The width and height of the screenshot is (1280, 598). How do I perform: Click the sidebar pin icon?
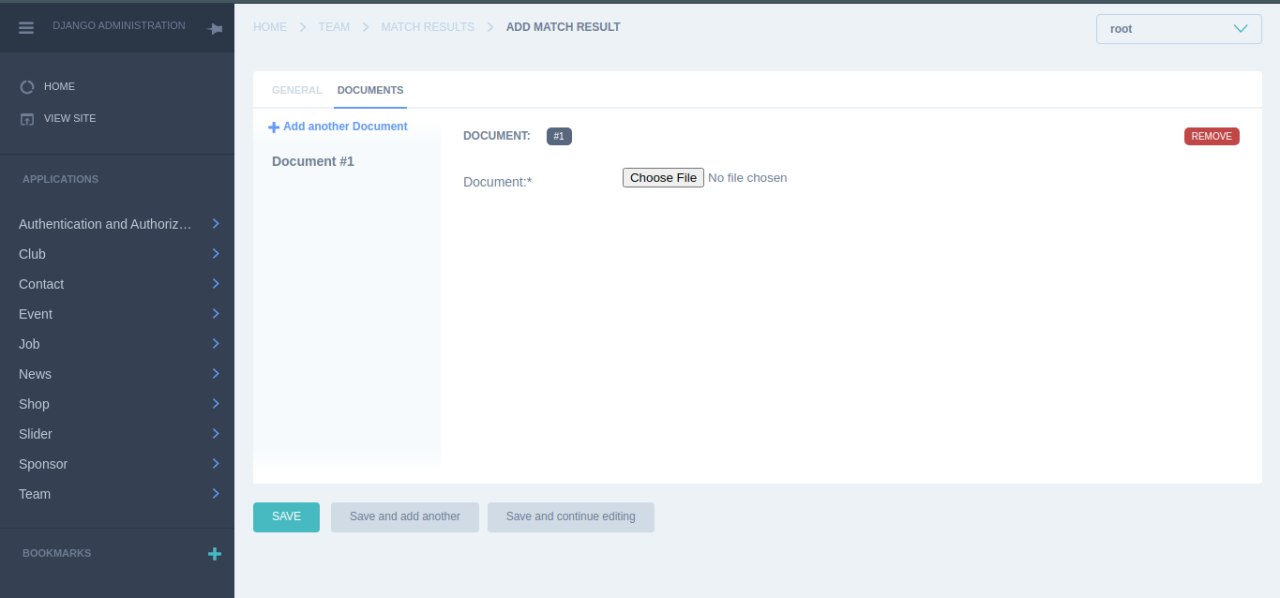[x=214, y=29]
